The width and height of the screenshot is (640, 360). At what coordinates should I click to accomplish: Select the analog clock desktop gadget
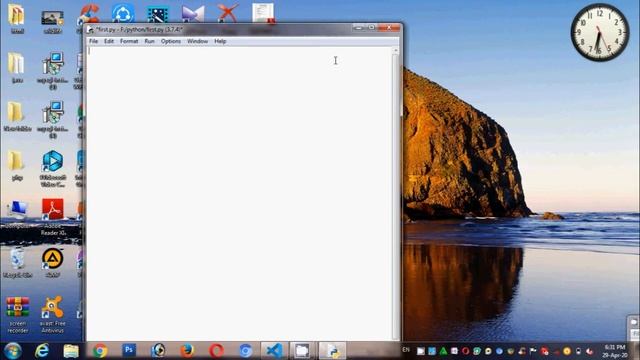pyautogui.click(x=600, y=33)
